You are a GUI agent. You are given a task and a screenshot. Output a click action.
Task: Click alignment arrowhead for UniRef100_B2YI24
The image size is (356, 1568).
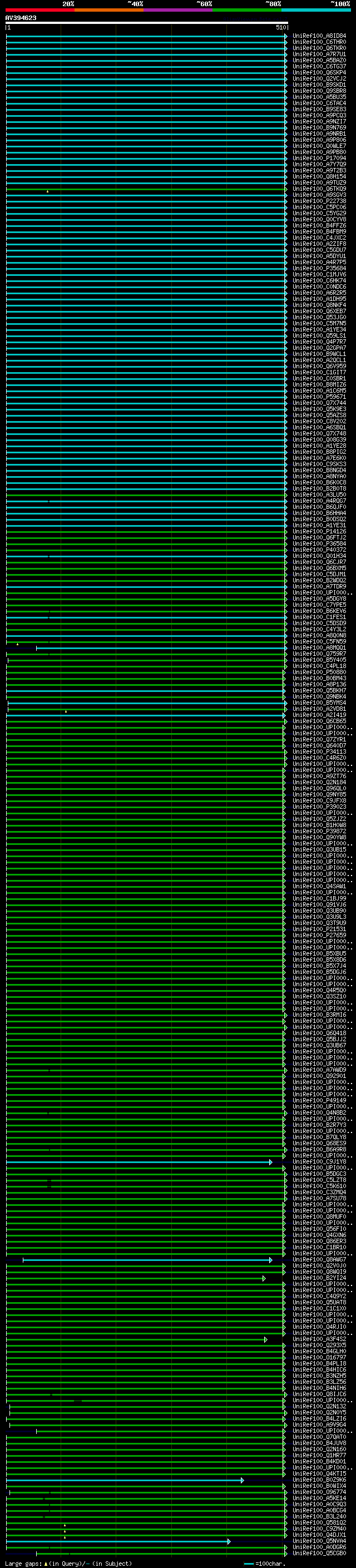point(264,1279)
